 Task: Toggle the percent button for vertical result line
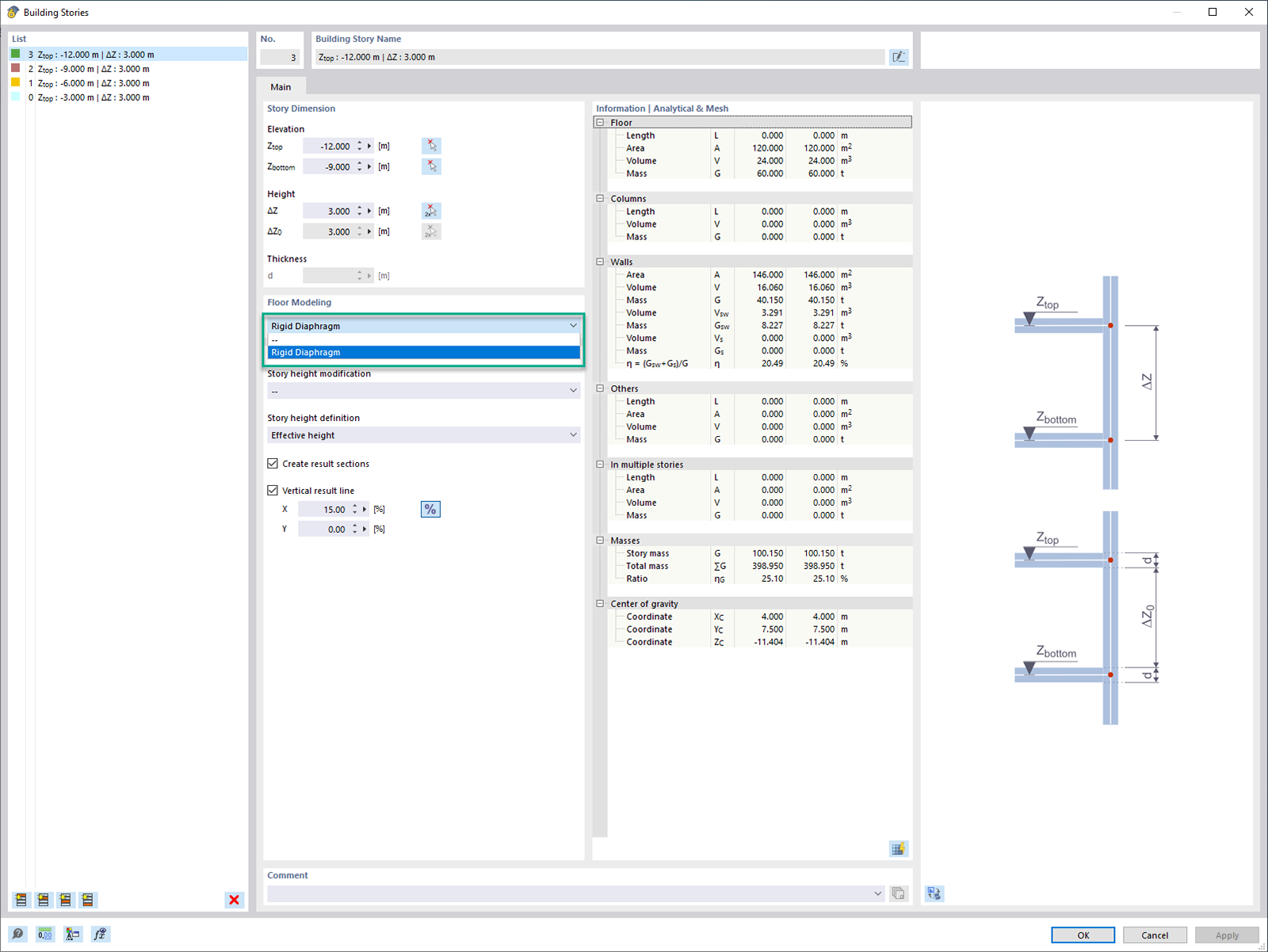click(x=430, y=509)
